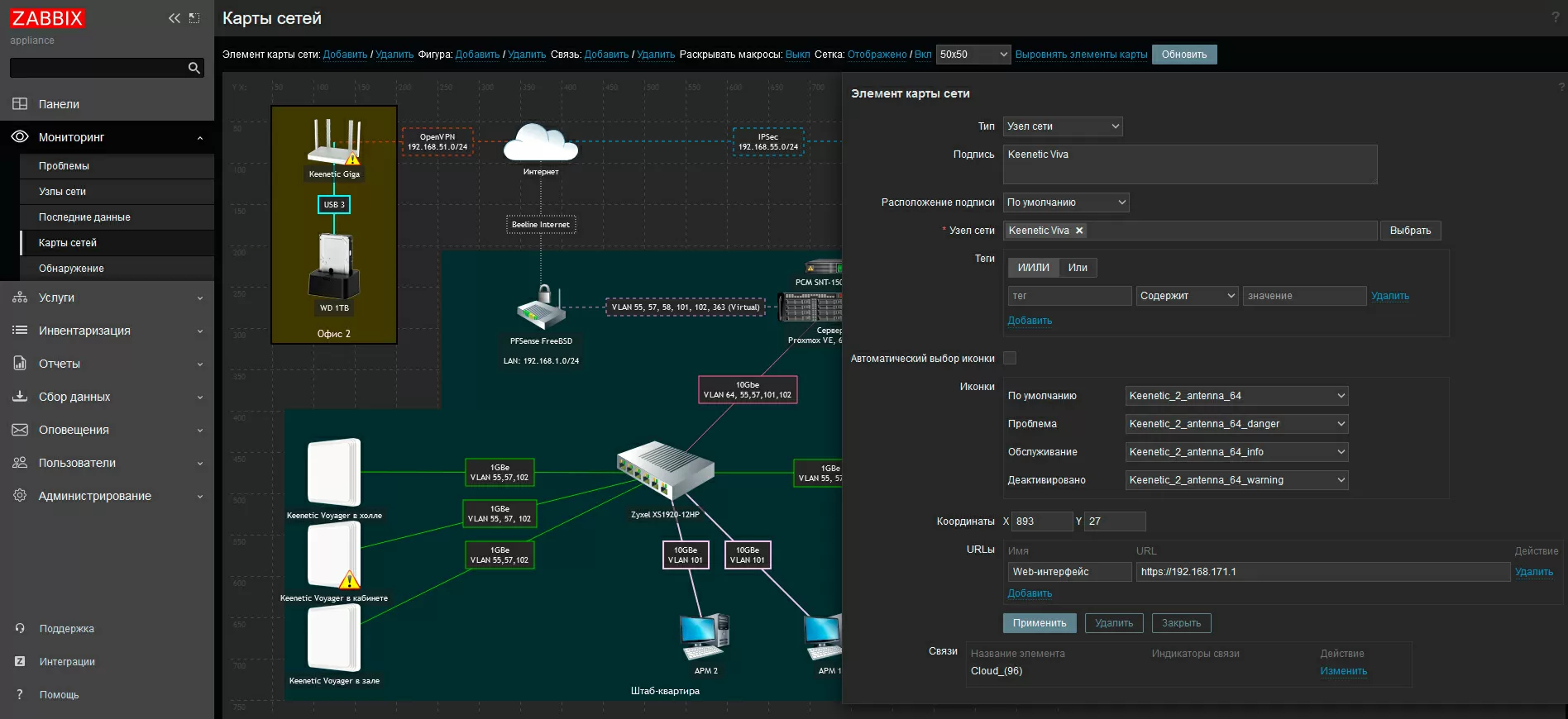
Task: Click Выровнять элементы карты link
Action: tap(1081, 55)
